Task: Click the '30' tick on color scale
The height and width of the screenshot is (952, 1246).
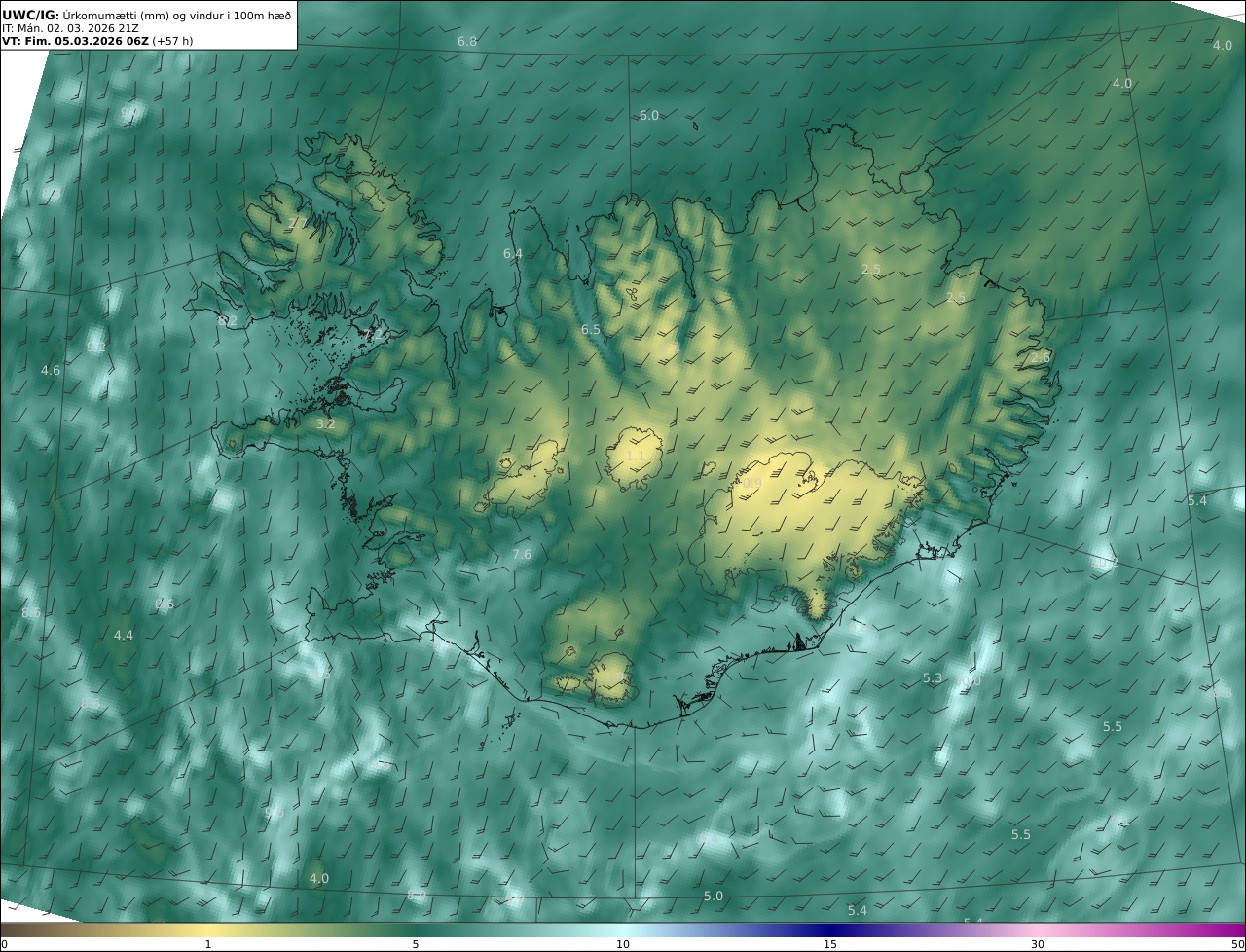Action: tap(1038, 944)
